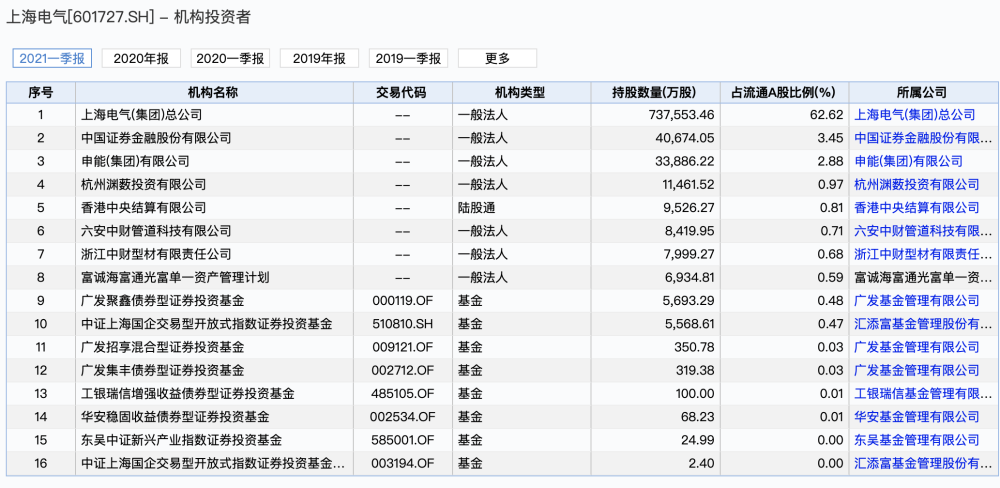Click fund code 003194.OF
The width and height of the screenshot is (1000, 488).
tap(402, 463)
